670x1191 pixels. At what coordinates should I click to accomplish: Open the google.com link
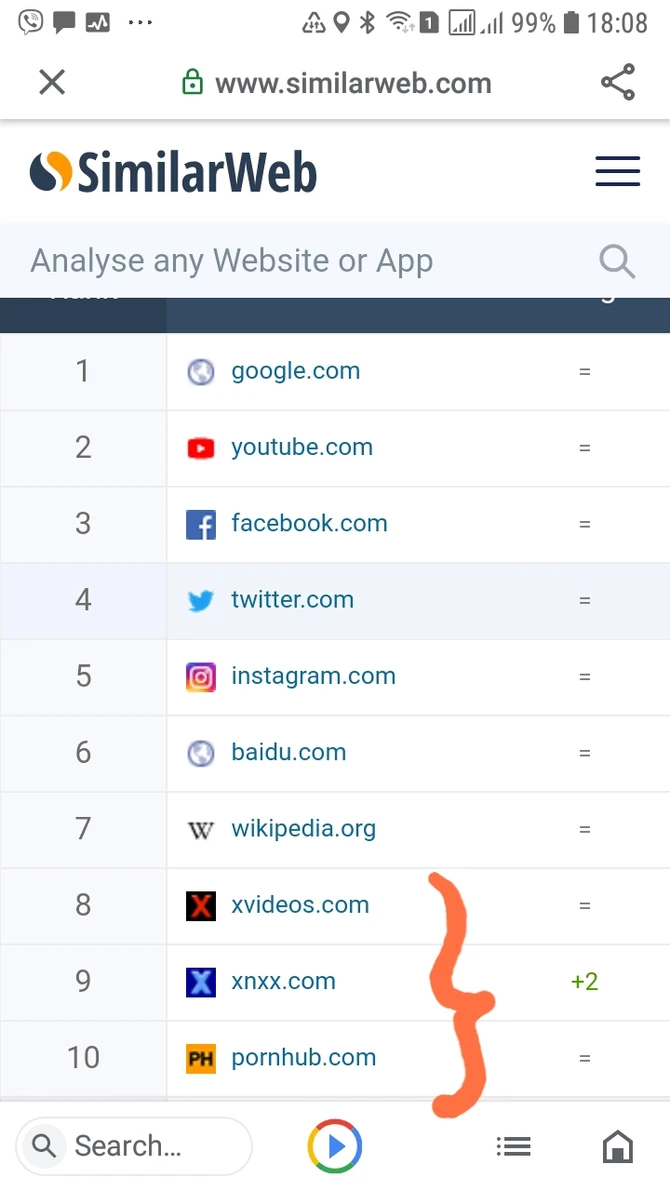[295, 371]
